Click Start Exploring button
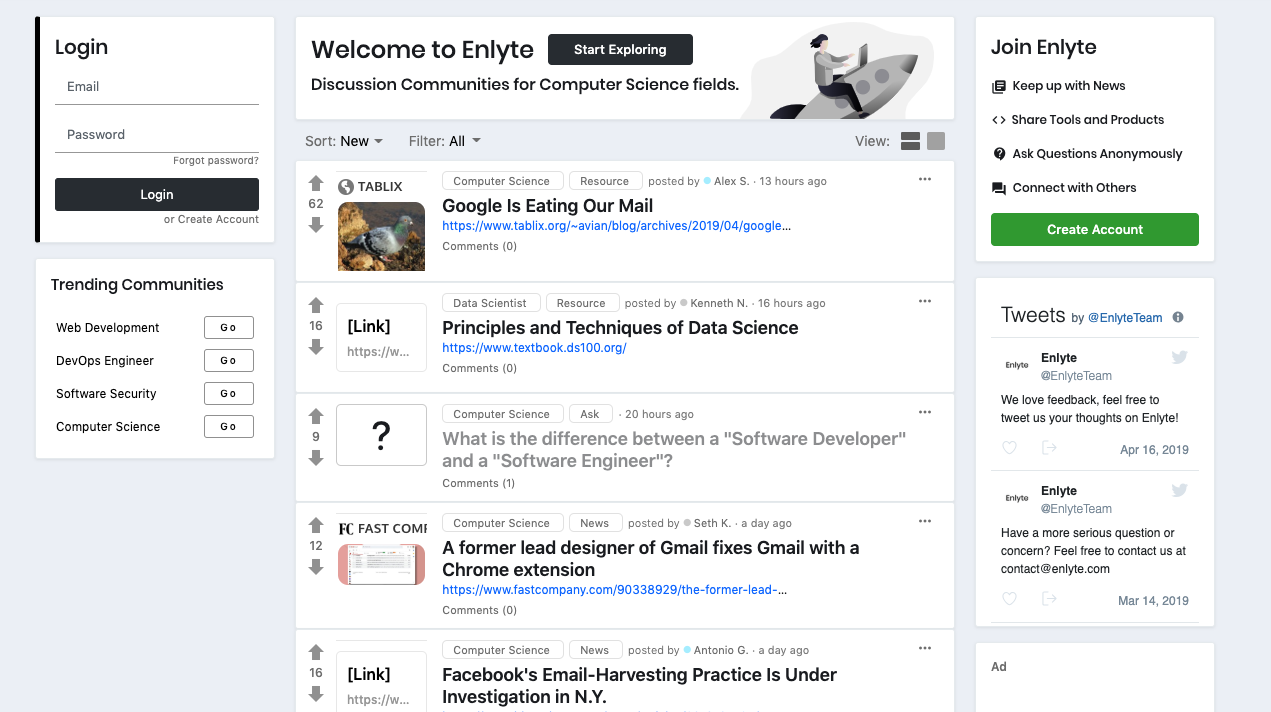This screenshot has height=712, width=1271. [620, 49]
